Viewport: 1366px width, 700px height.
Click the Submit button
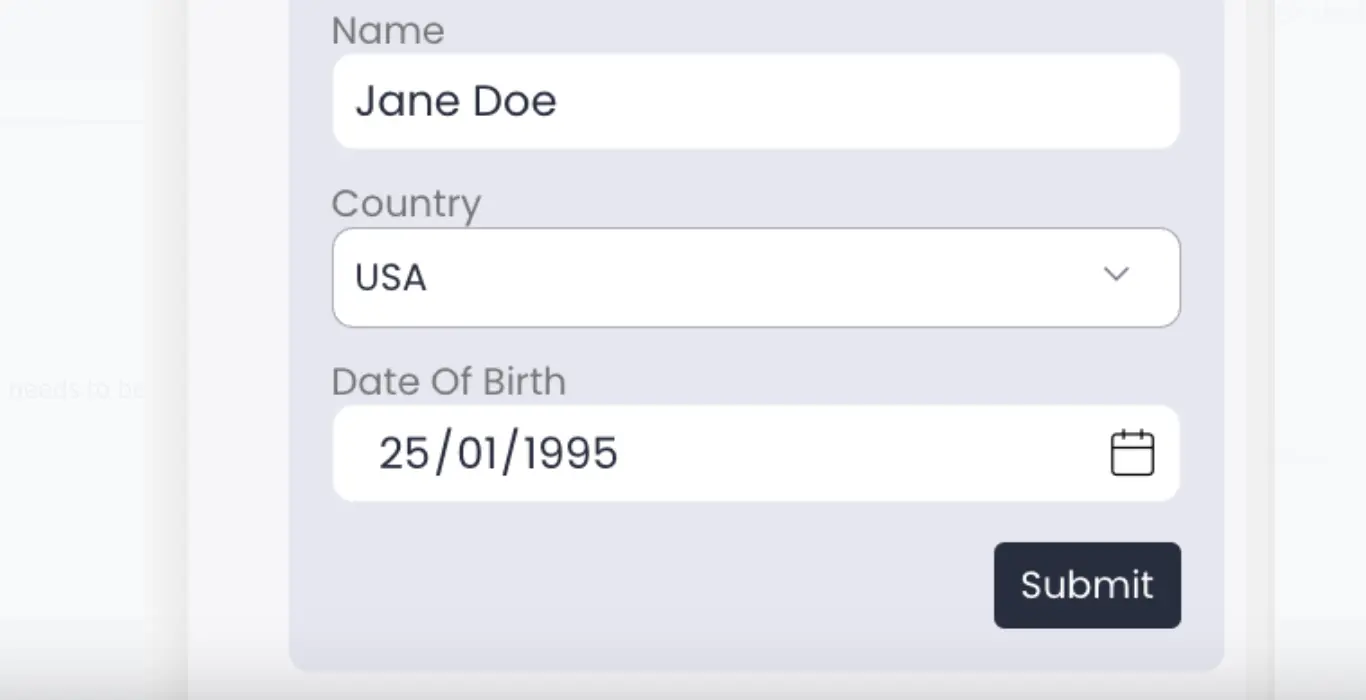(x=1087, y=585)
